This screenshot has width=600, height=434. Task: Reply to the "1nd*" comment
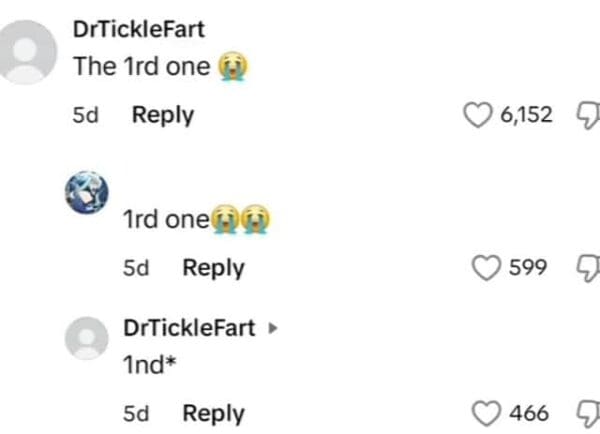213,413
